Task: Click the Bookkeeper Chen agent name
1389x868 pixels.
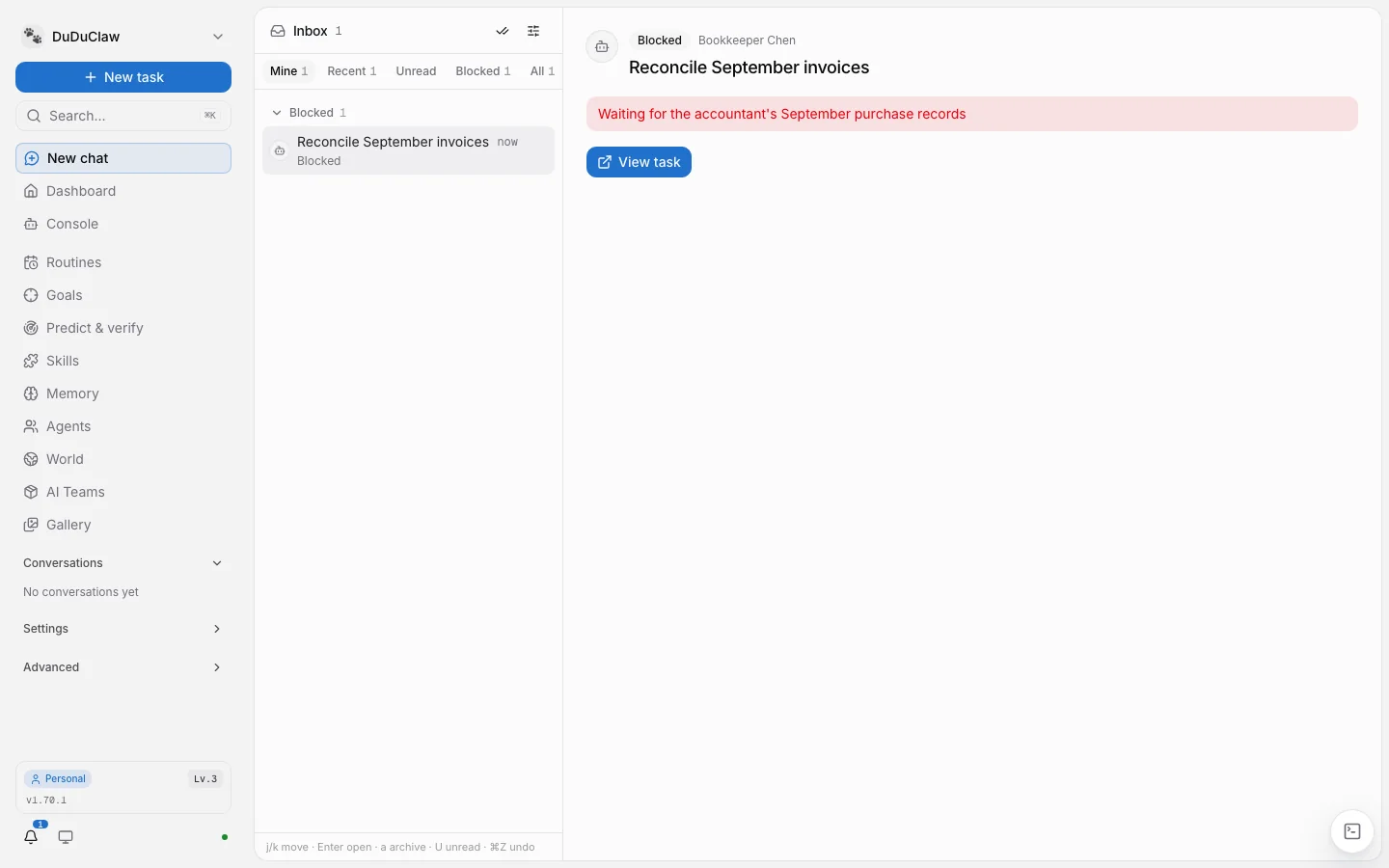Action: pyautogui.click(x=747, y=41)
